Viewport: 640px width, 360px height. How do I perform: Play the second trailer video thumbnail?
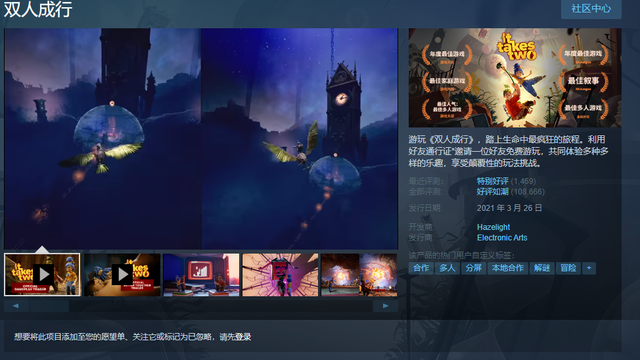(x=122, y=275)
